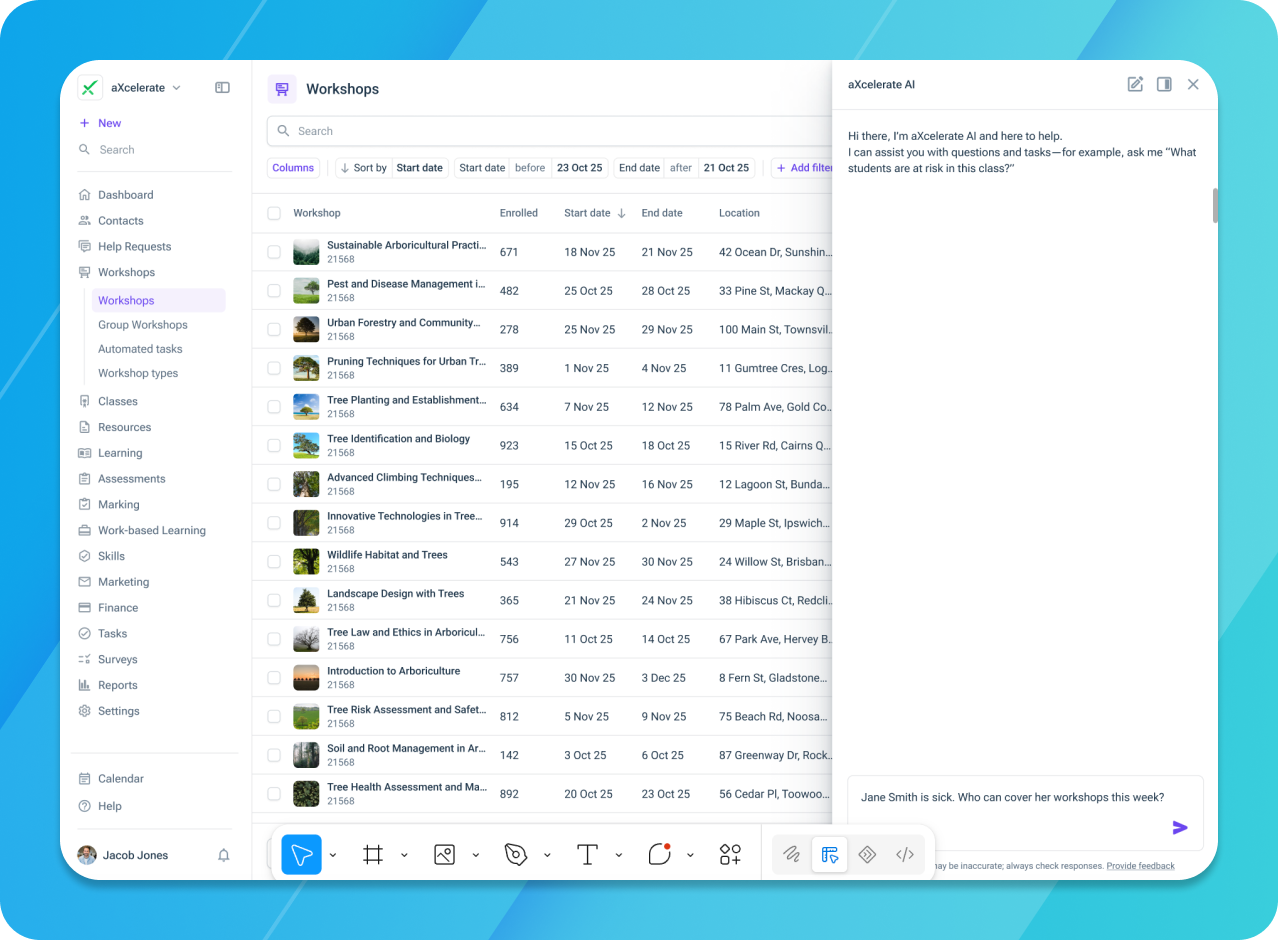The height and width of the screenshot is (940, 1278).
Task: Toggle the select-all checkbox in the table header
Action: 274,213
